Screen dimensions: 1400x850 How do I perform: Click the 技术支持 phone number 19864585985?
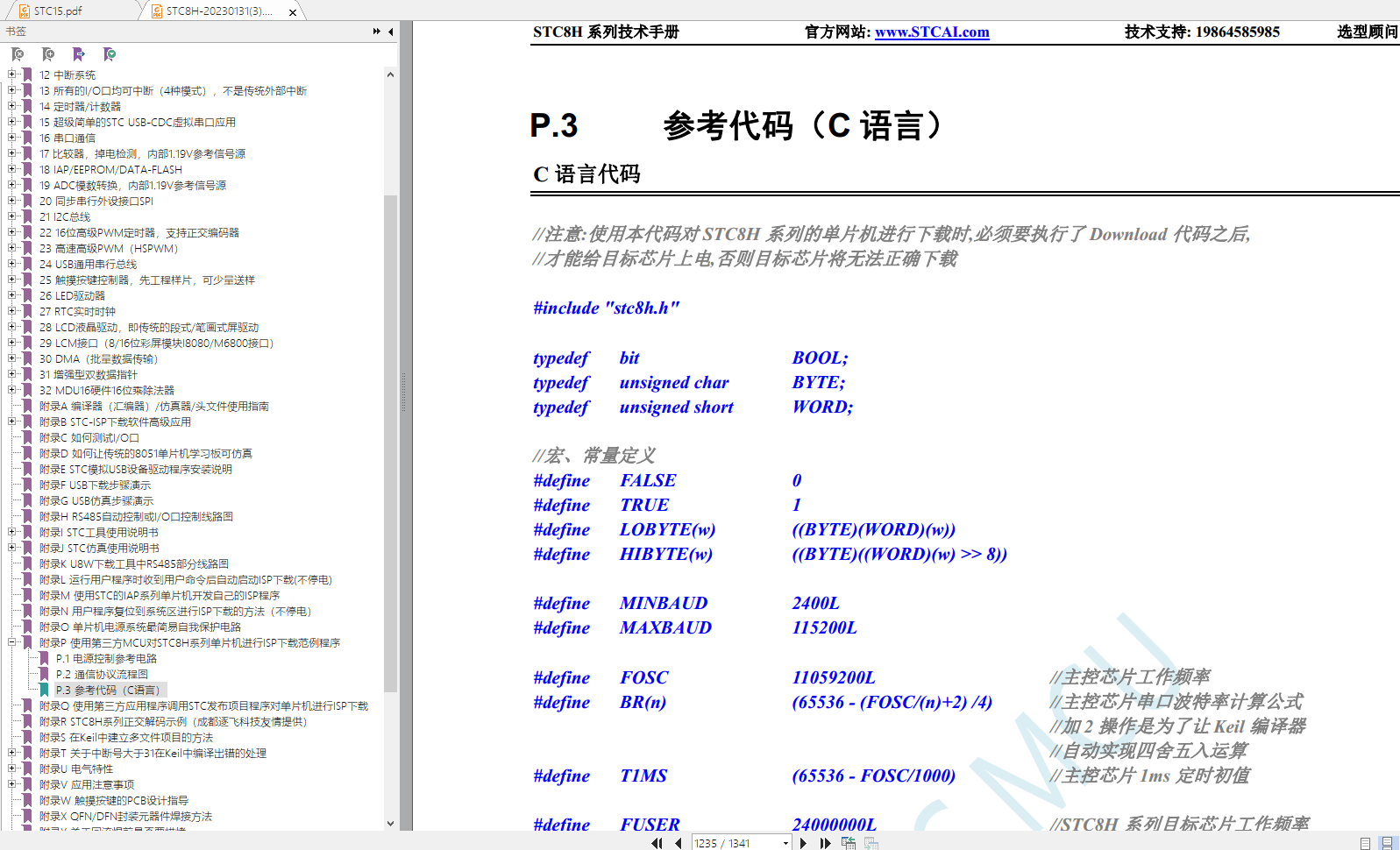point(1238,32)
